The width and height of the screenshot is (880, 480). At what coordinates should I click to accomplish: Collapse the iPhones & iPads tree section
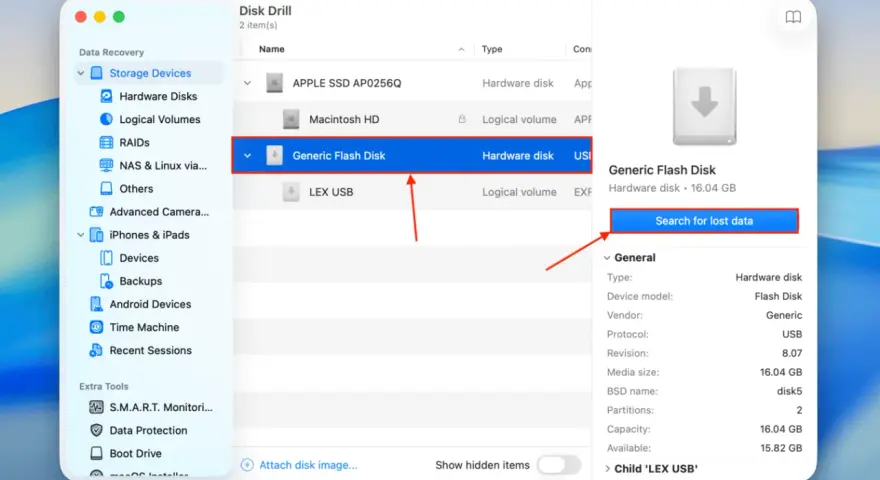pyautogui.click(x=81, y=235)
